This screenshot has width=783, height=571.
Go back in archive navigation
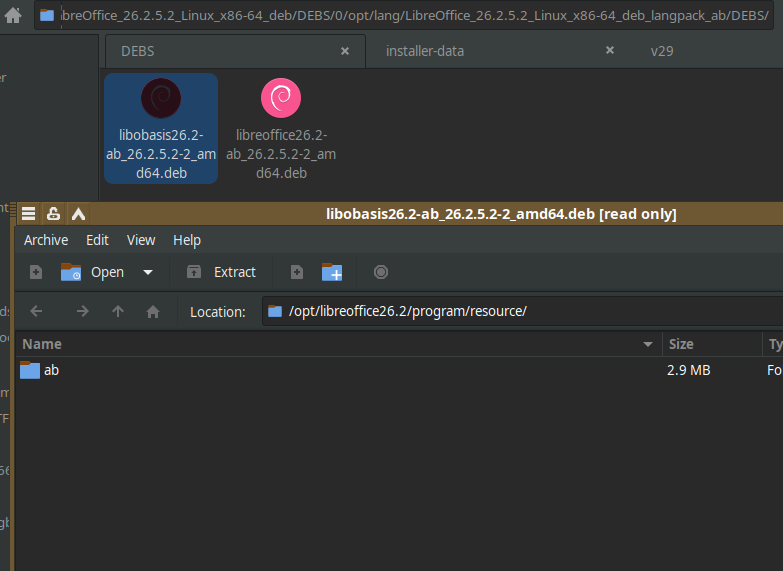point(36,312)
